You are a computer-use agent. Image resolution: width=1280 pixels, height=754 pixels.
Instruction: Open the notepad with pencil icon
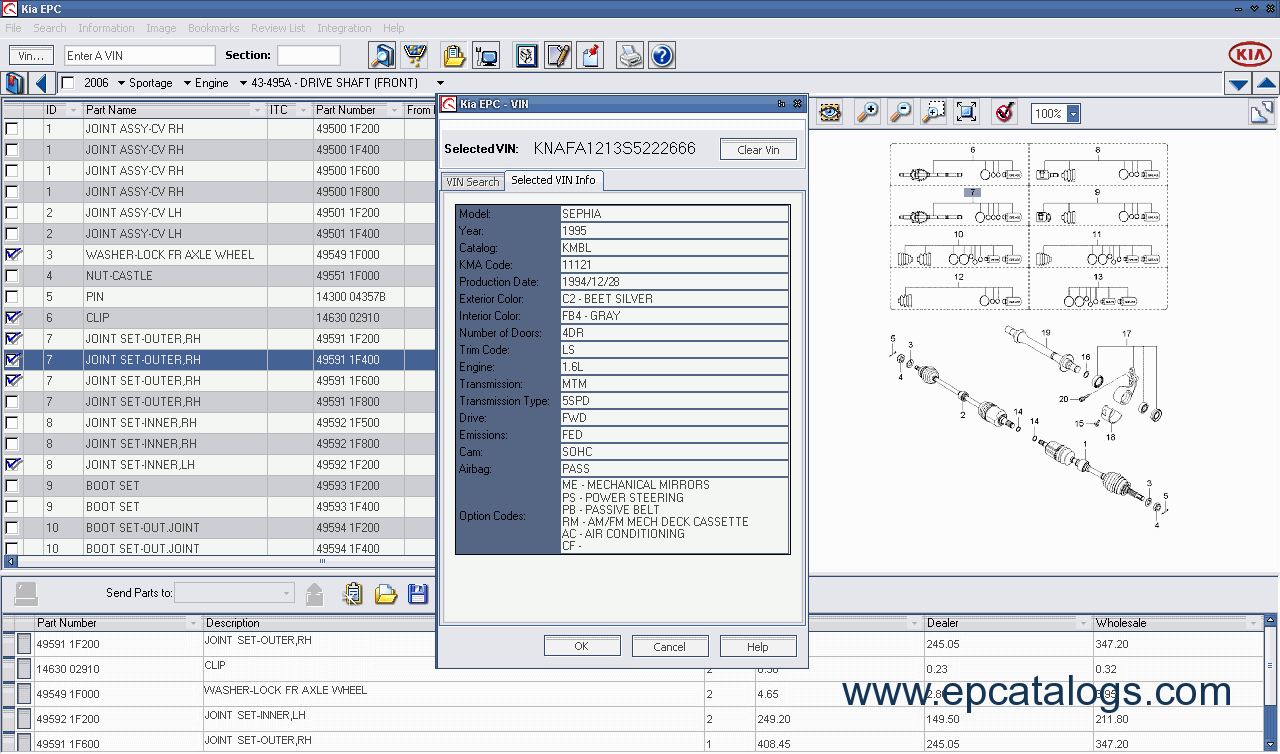click(x=559, y=55)
